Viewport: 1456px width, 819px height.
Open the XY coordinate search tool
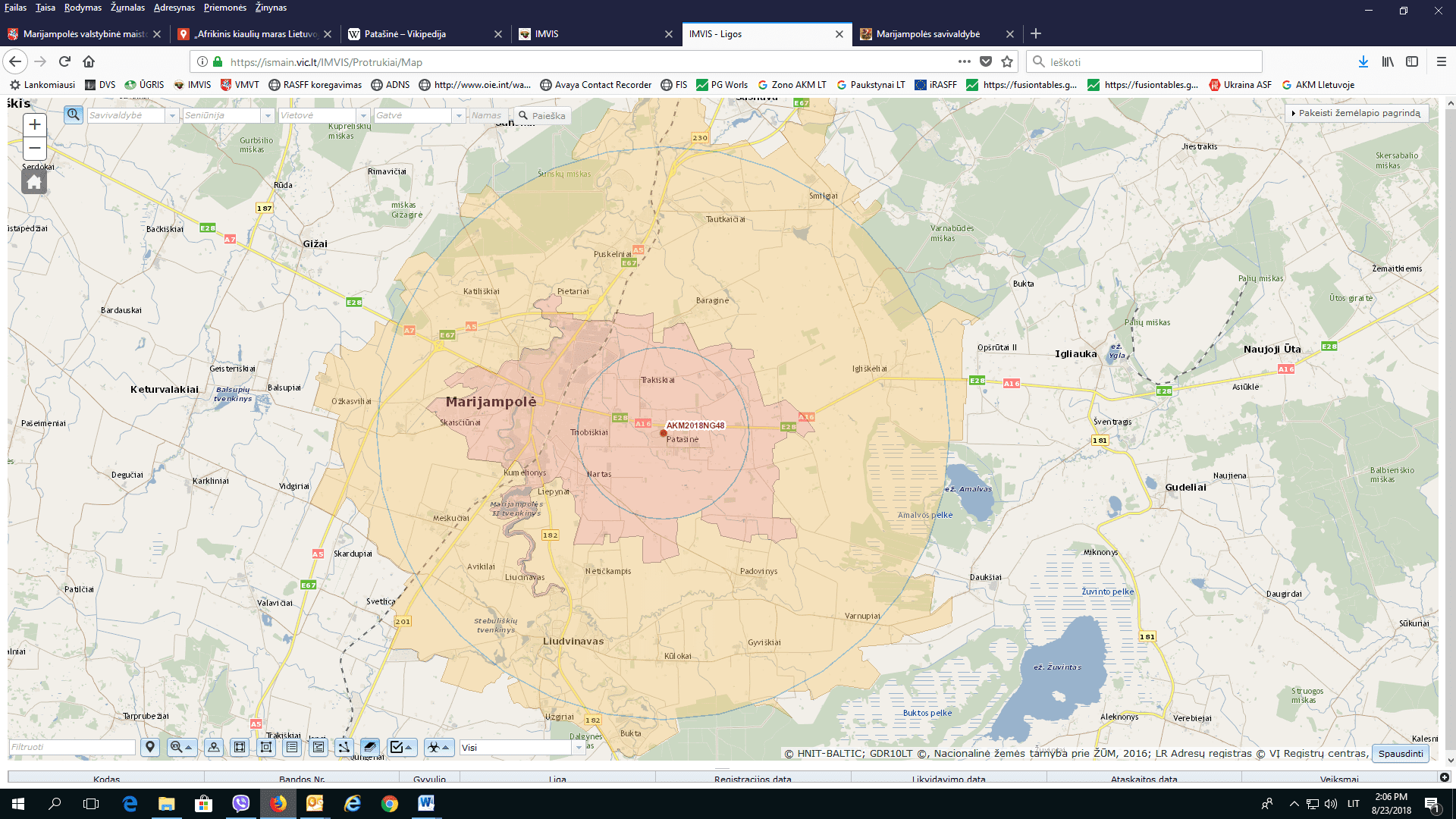(182, 747)
